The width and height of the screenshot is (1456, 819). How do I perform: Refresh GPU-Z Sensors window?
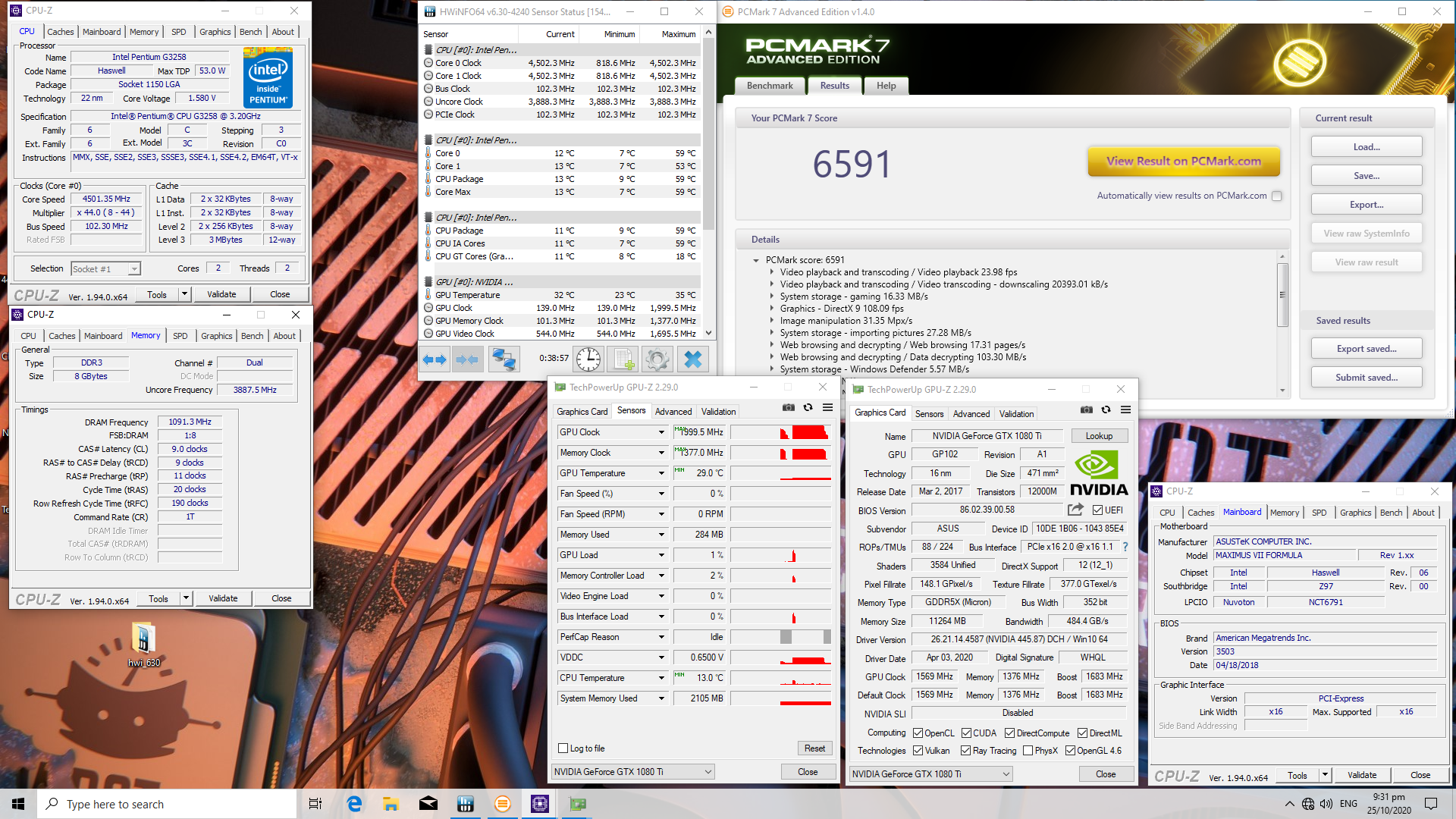tap(808, 408)
